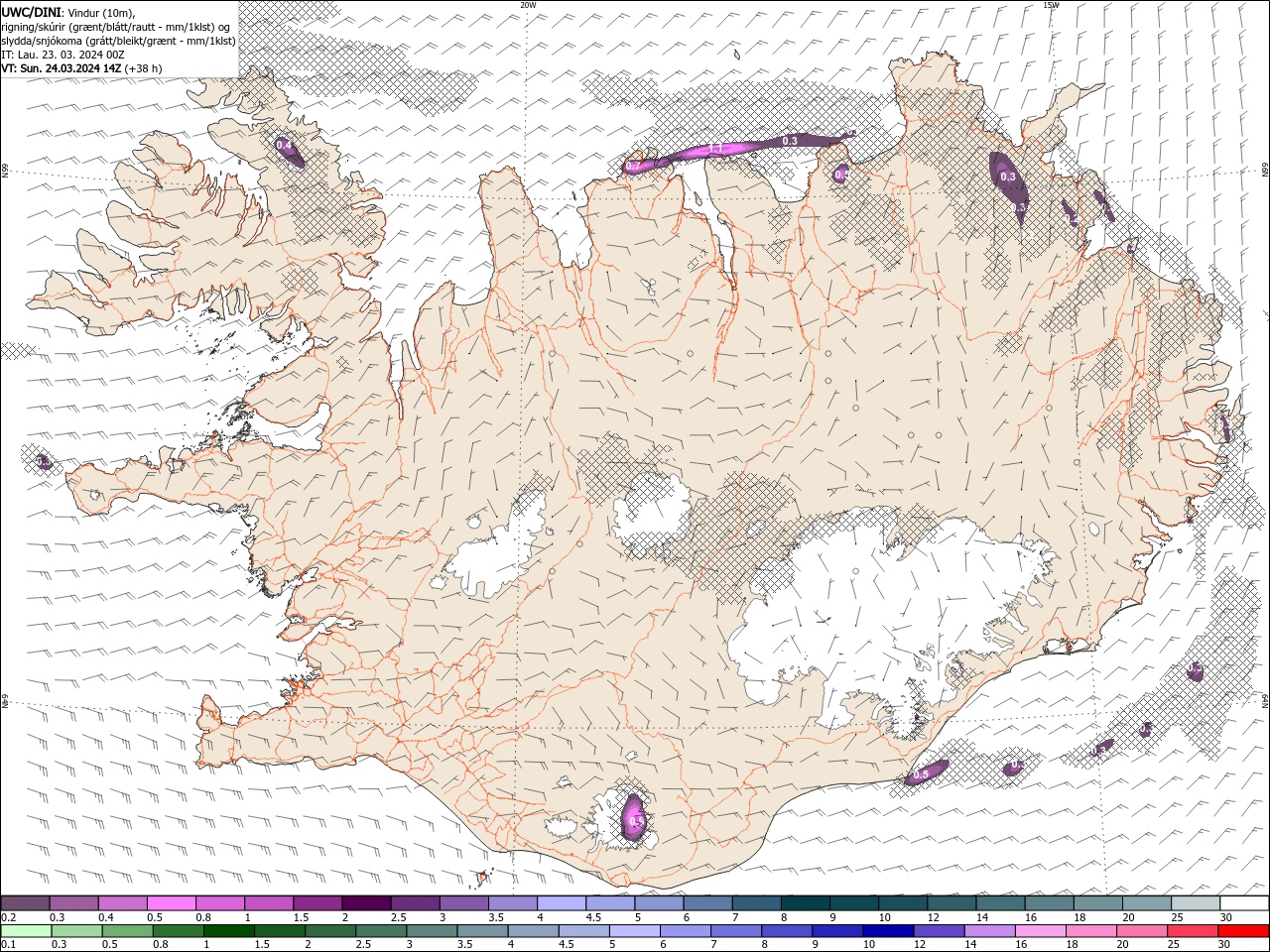1270x952 pixels.
Task: Click the 4.5 swatch in the lower legend row
Action: coord(582,931)
